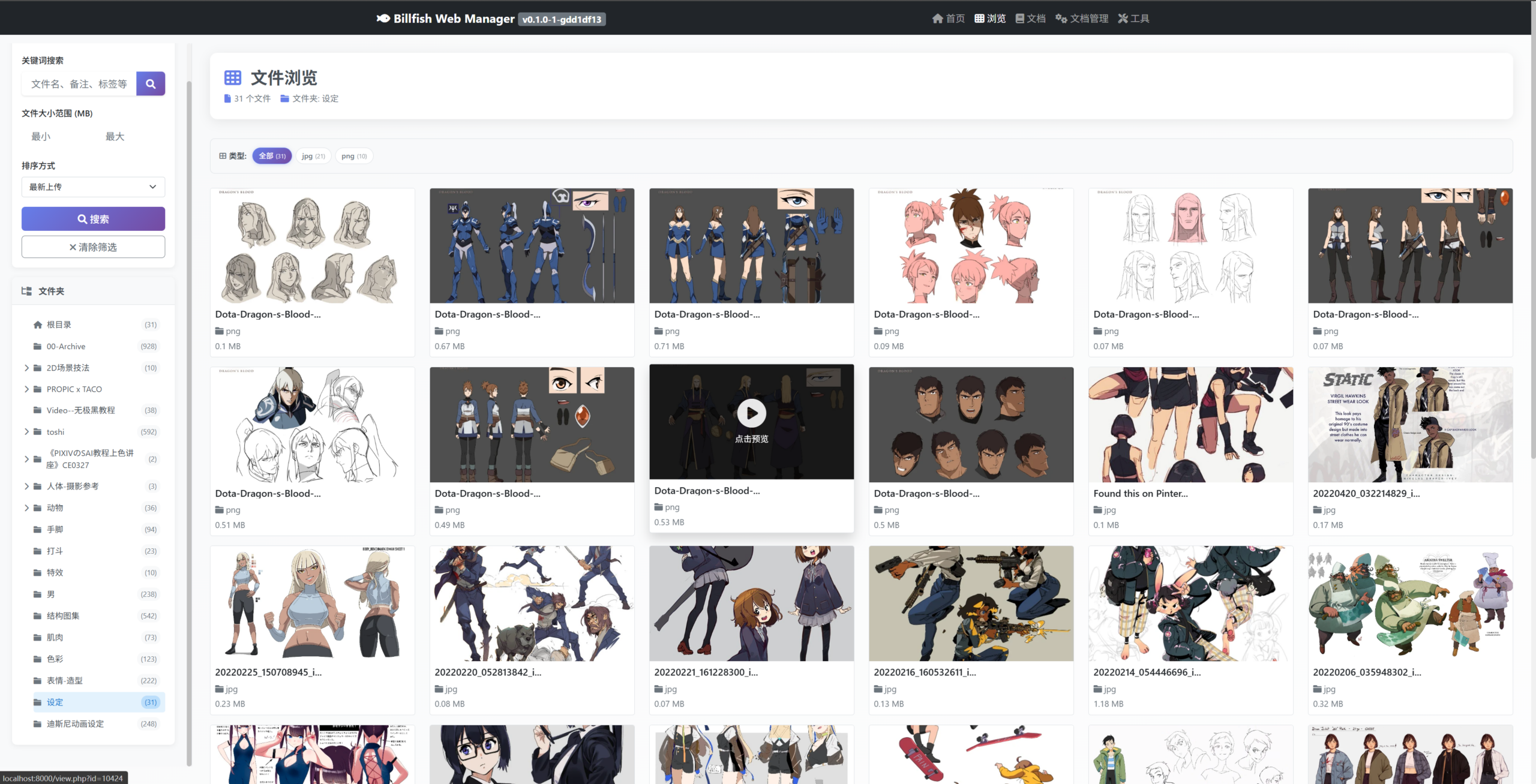Image resolution: width=1536 pixels, height=784 pixels.
Task: Open the 工具 tools section
Action: (x=1133, y=18)
